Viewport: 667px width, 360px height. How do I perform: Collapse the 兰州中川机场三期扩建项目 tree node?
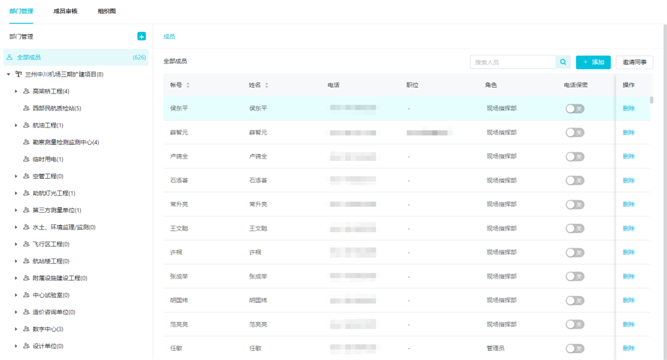9,74
